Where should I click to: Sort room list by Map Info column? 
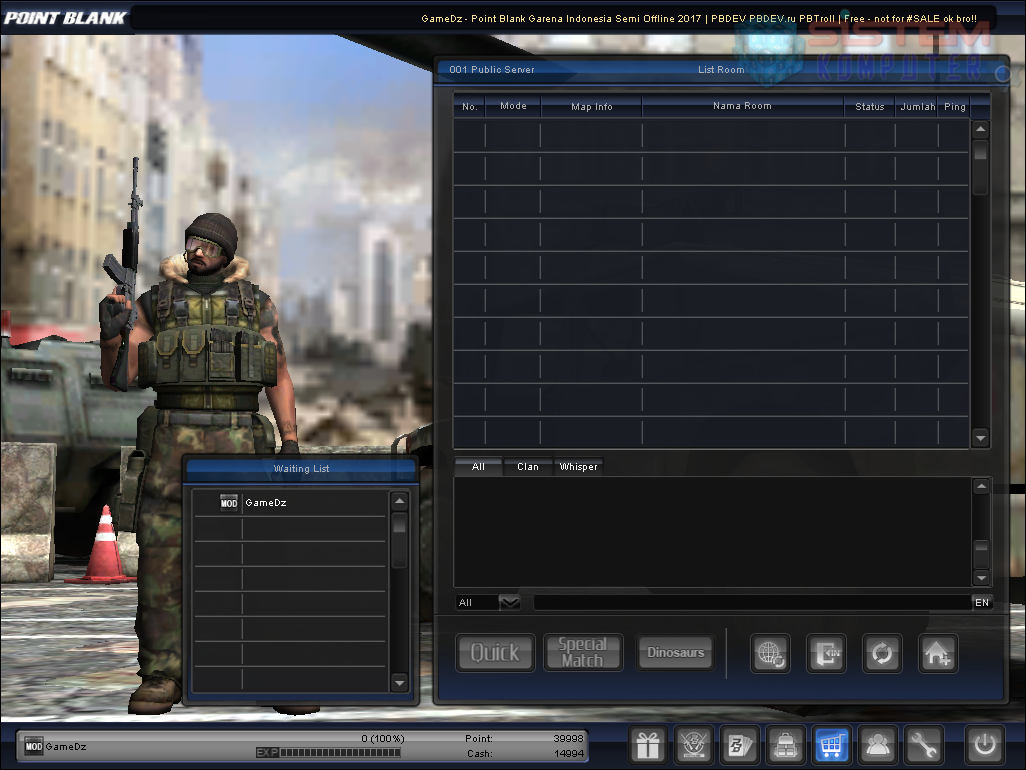(x=592, y=106)
